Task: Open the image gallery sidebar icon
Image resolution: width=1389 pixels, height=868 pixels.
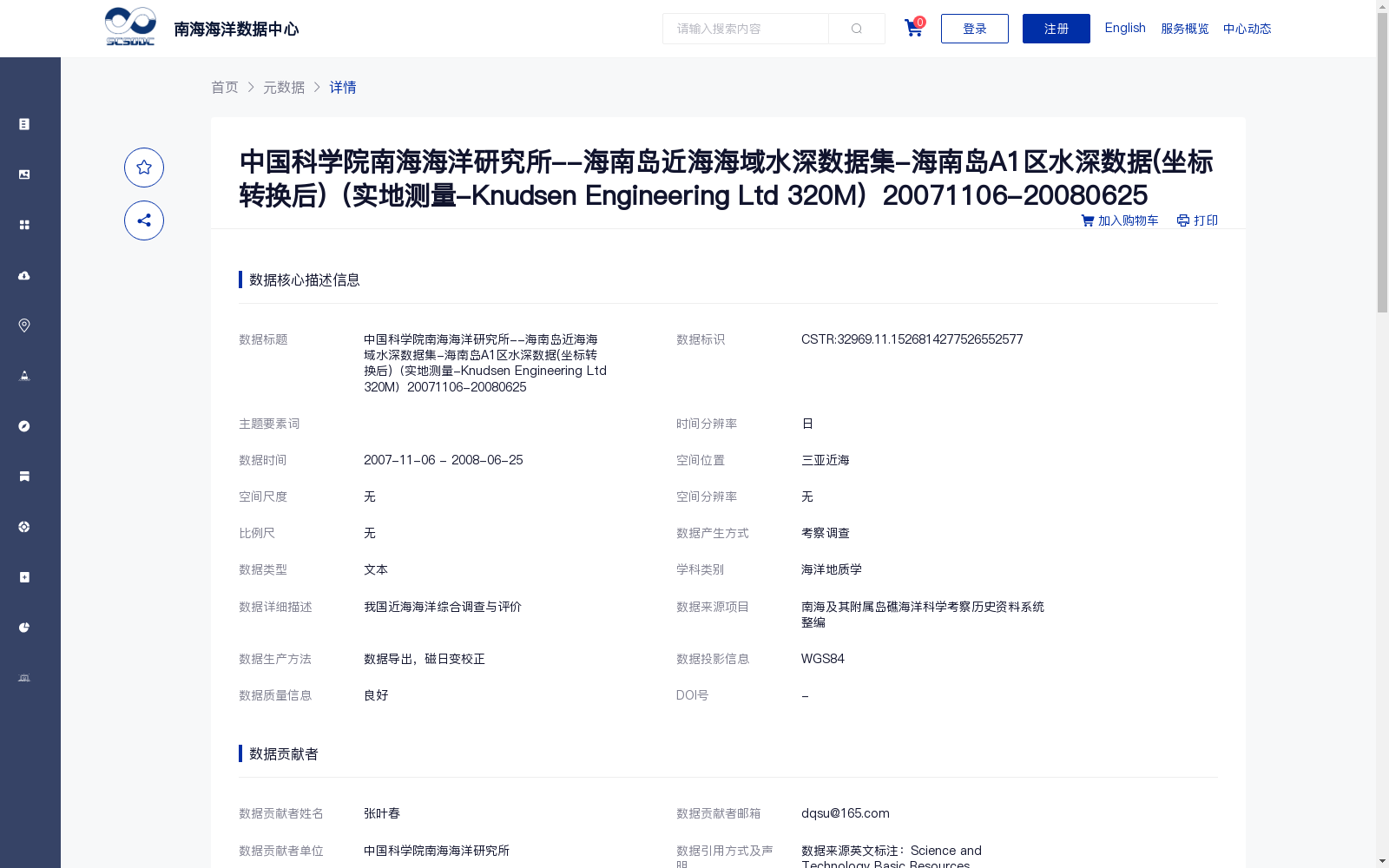Action: tap(24, 174)
